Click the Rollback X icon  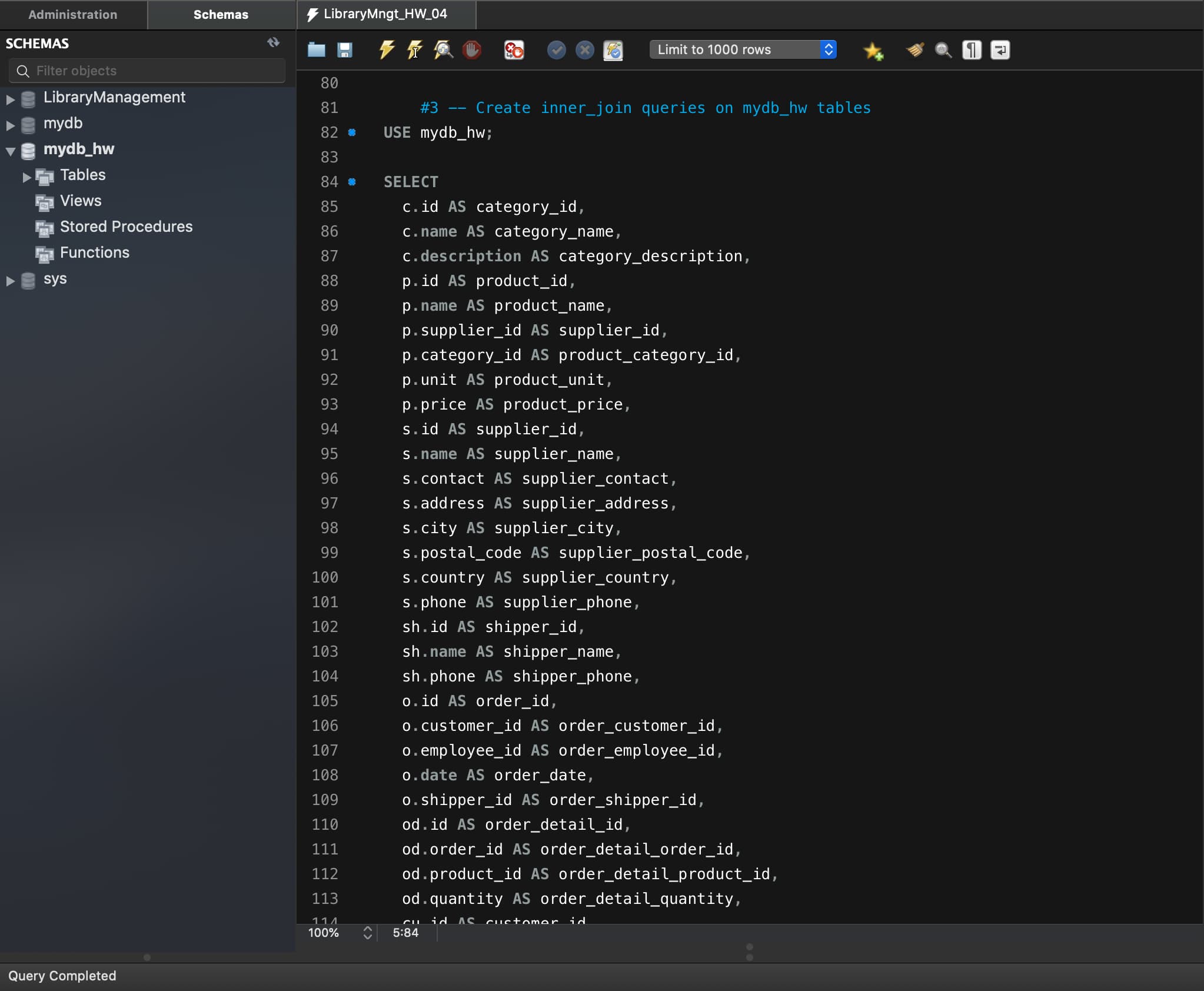[x=584, y=50]
